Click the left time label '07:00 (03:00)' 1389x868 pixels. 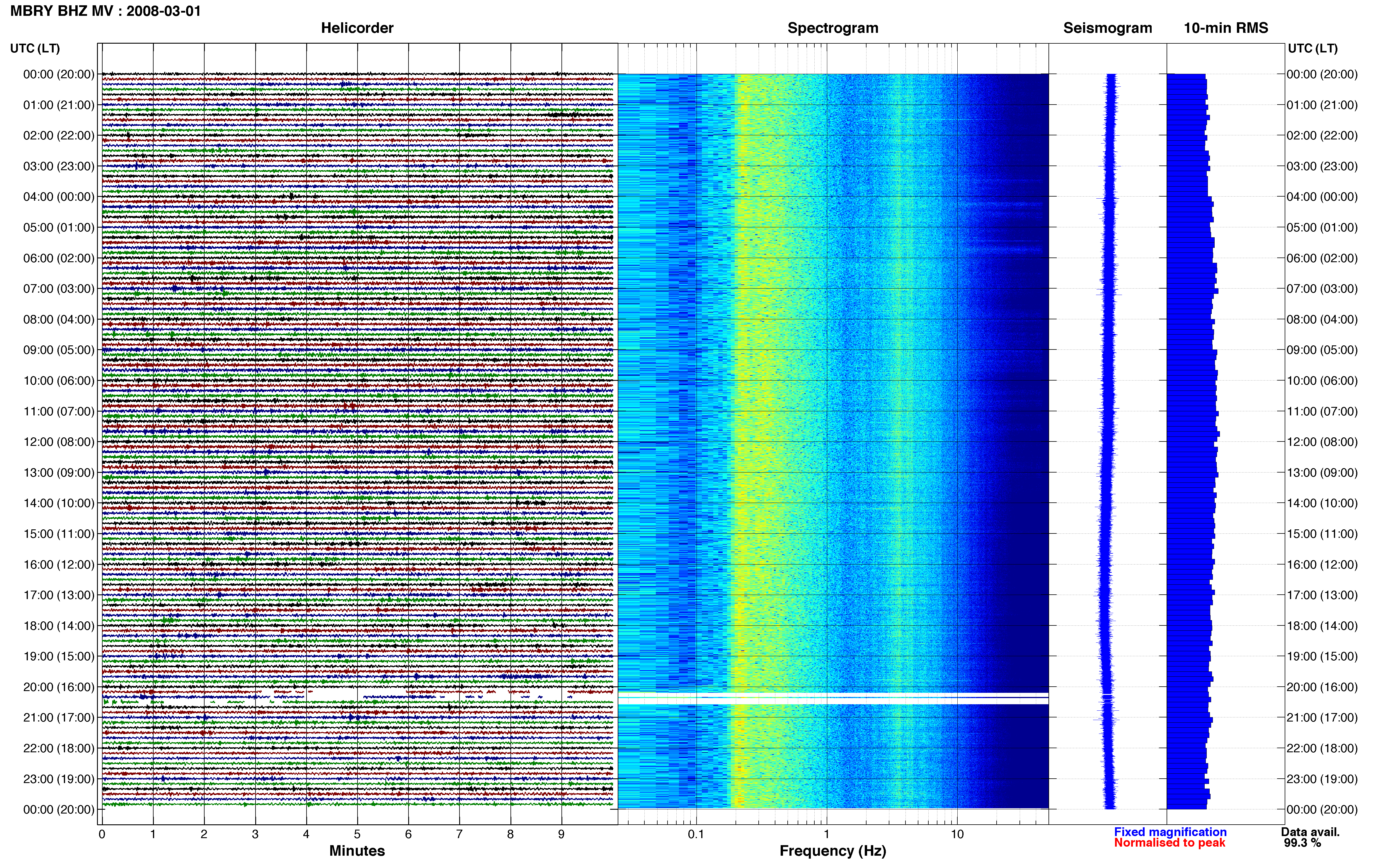coord(59,289)
